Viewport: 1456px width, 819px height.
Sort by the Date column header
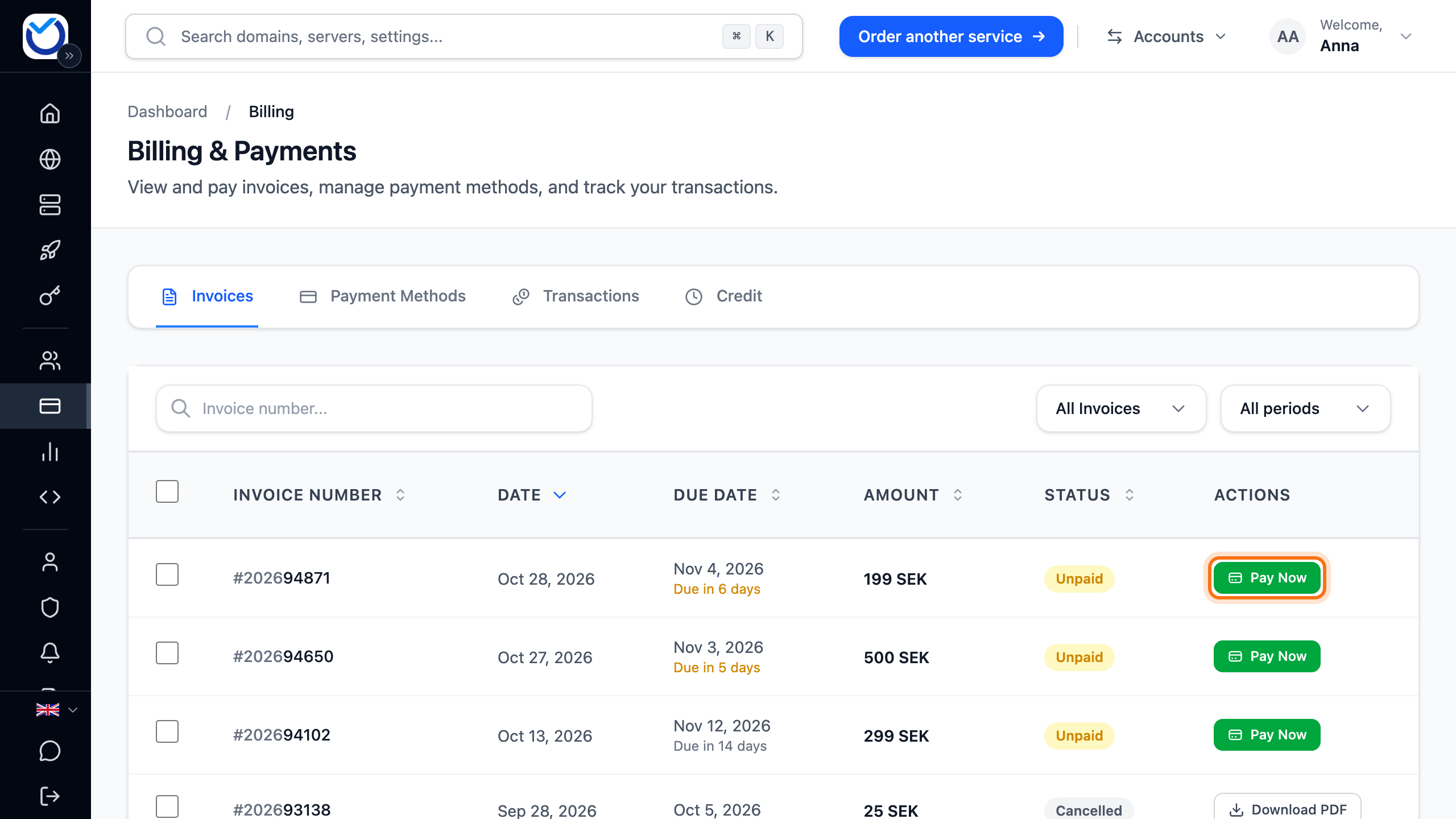(x=532, y=495)
